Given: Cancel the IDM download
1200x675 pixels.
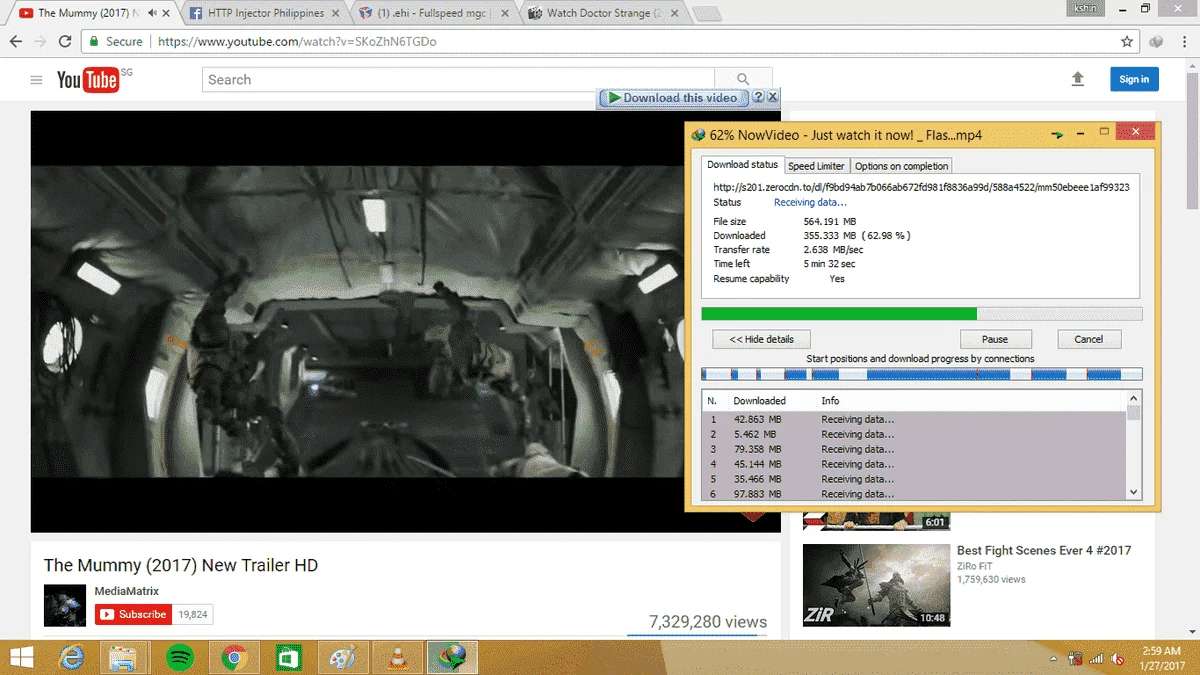Looking at the screenshot, I should click(1088, 339).
